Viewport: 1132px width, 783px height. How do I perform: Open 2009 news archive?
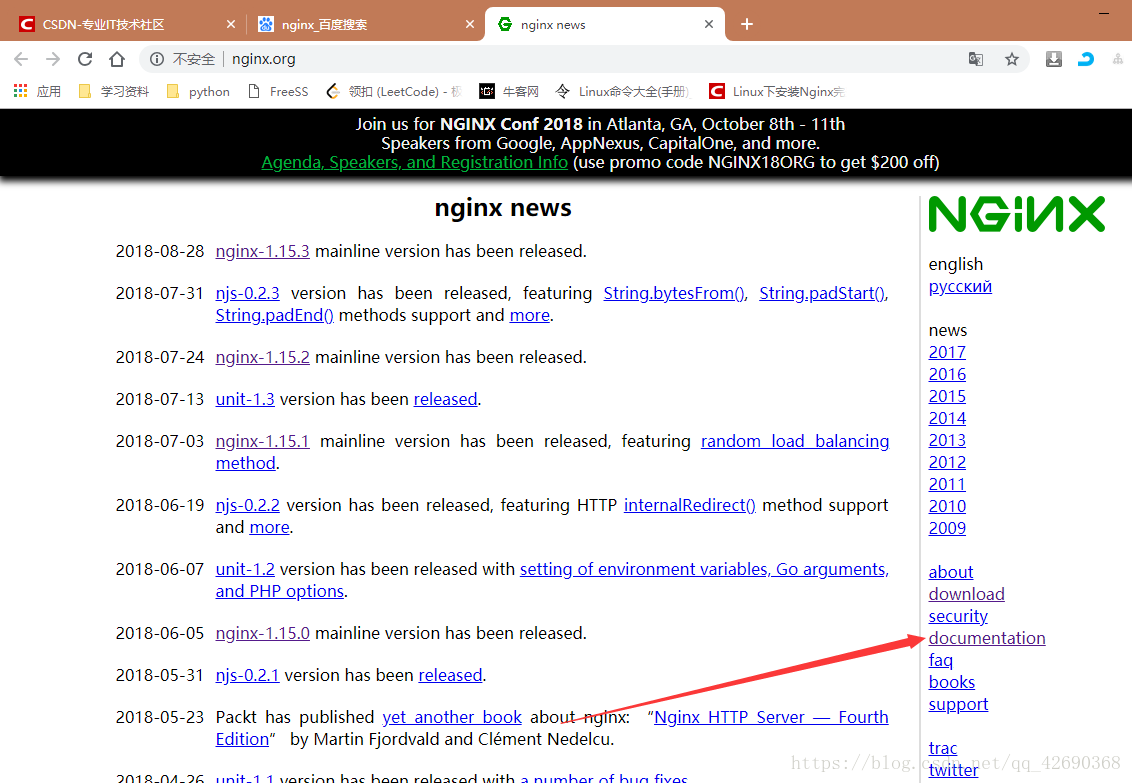point(947,528)
